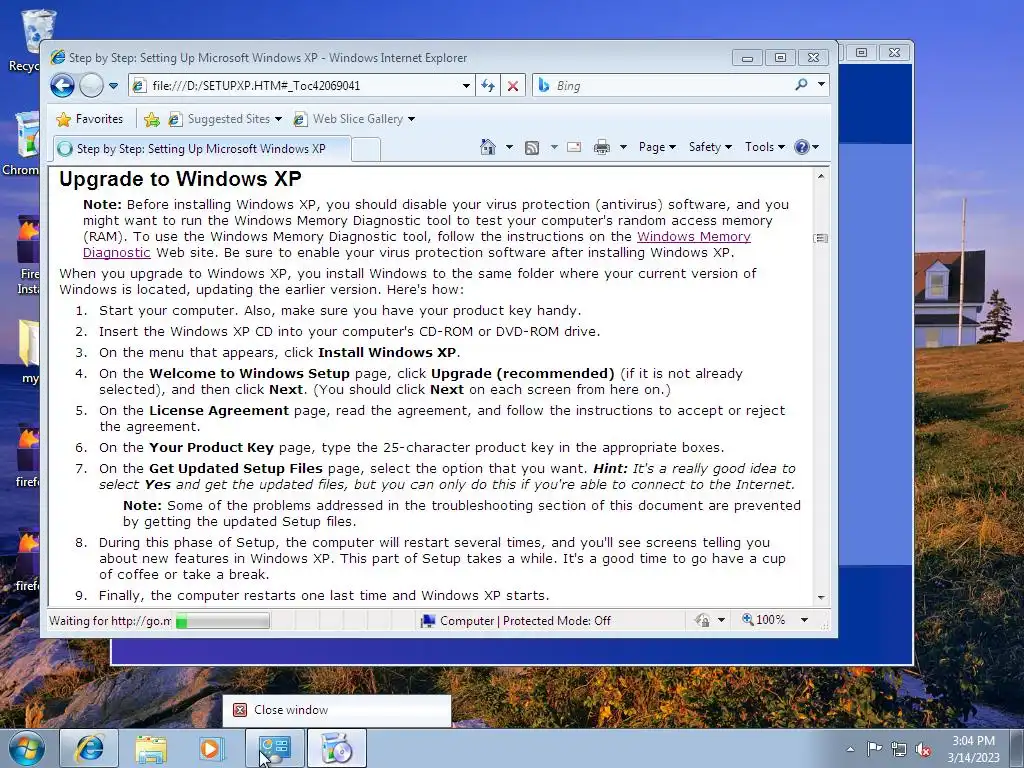Refresh the page with refresh icon
The image size is (1024, 768).
(x=488, y=86)
